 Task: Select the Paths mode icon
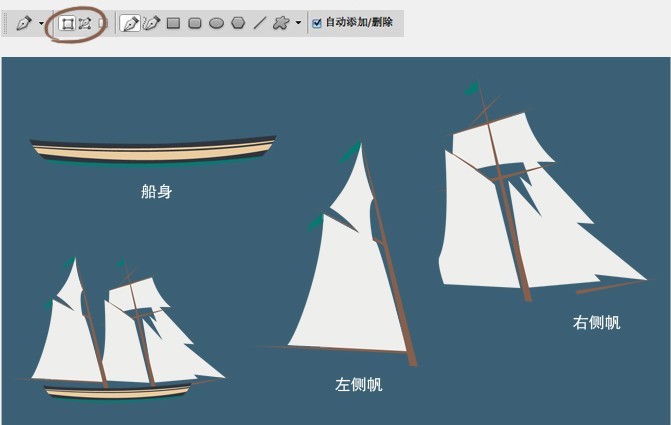click(x=85, y=23)
